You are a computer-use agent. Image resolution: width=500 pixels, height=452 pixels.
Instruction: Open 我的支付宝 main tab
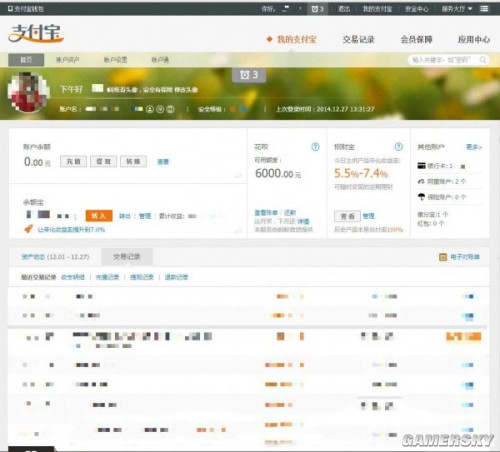tap(296, 39)
